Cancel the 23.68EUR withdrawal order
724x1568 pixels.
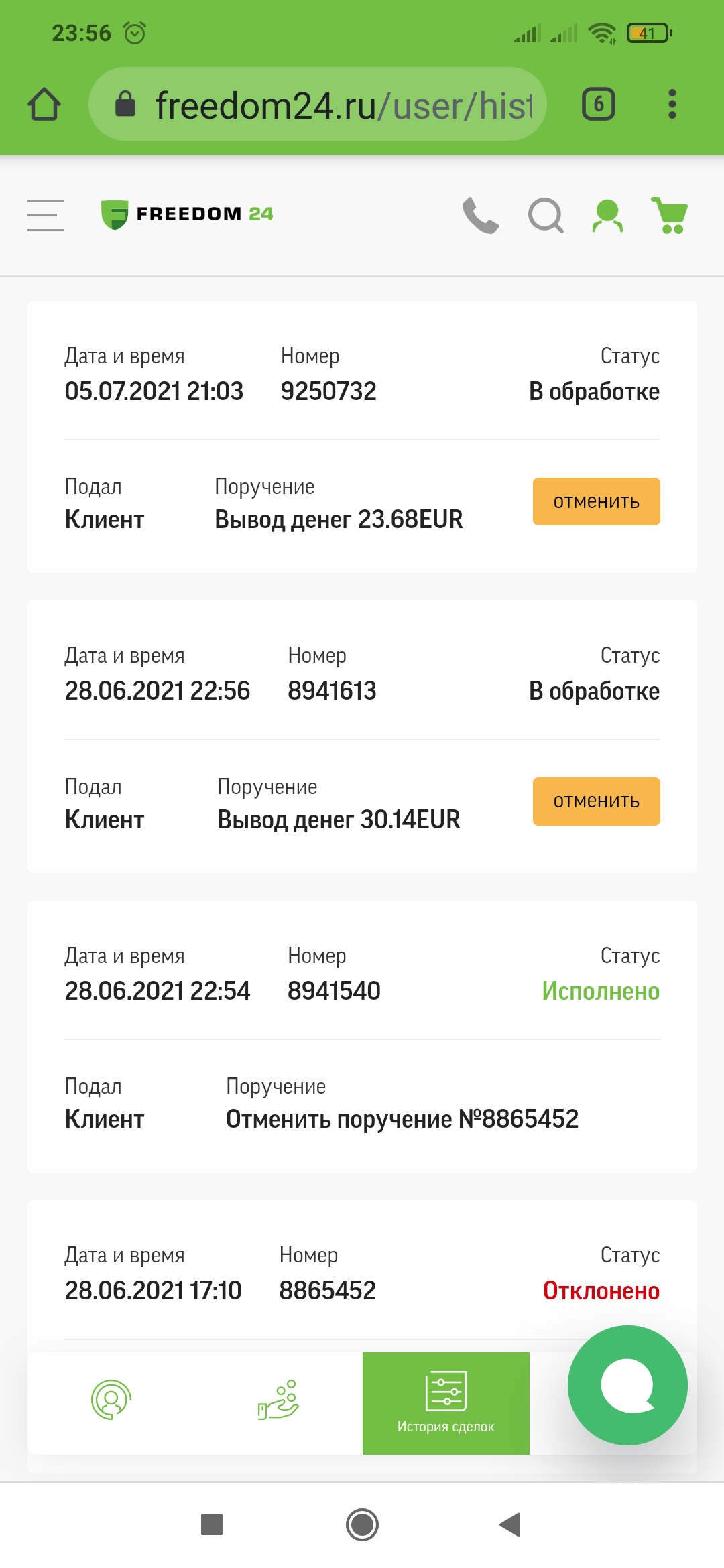click(597, 501)
